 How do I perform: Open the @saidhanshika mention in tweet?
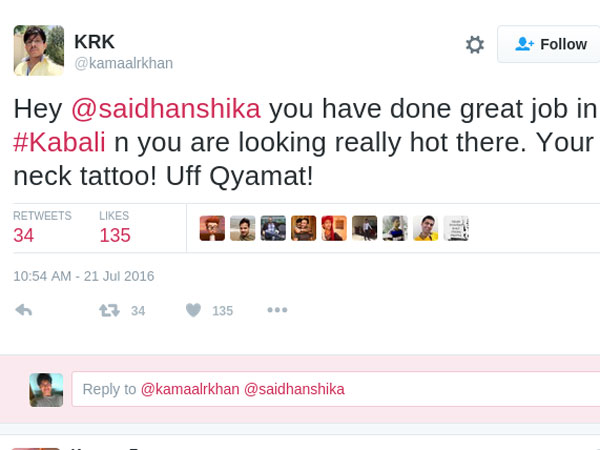pos(165,108)
